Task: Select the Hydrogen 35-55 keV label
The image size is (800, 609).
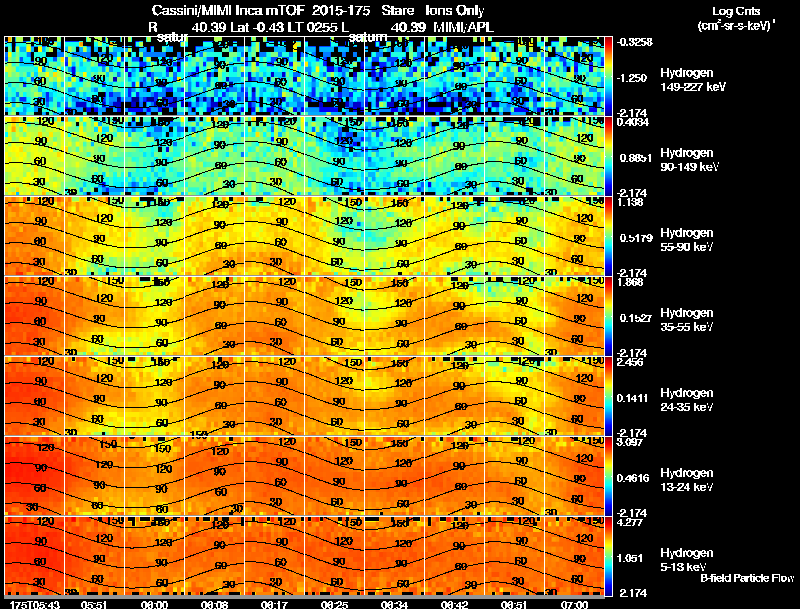Action: 687,320
